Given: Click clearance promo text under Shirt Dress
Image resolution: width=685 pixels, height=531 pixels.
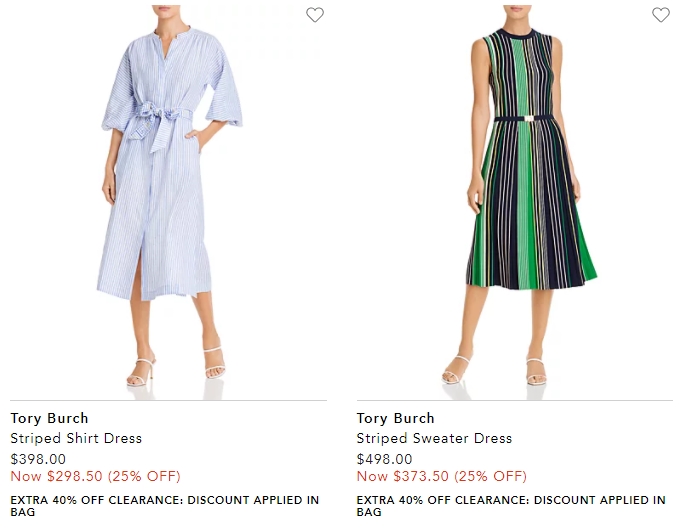Looking at the screenshot, I should click(165, 506).
